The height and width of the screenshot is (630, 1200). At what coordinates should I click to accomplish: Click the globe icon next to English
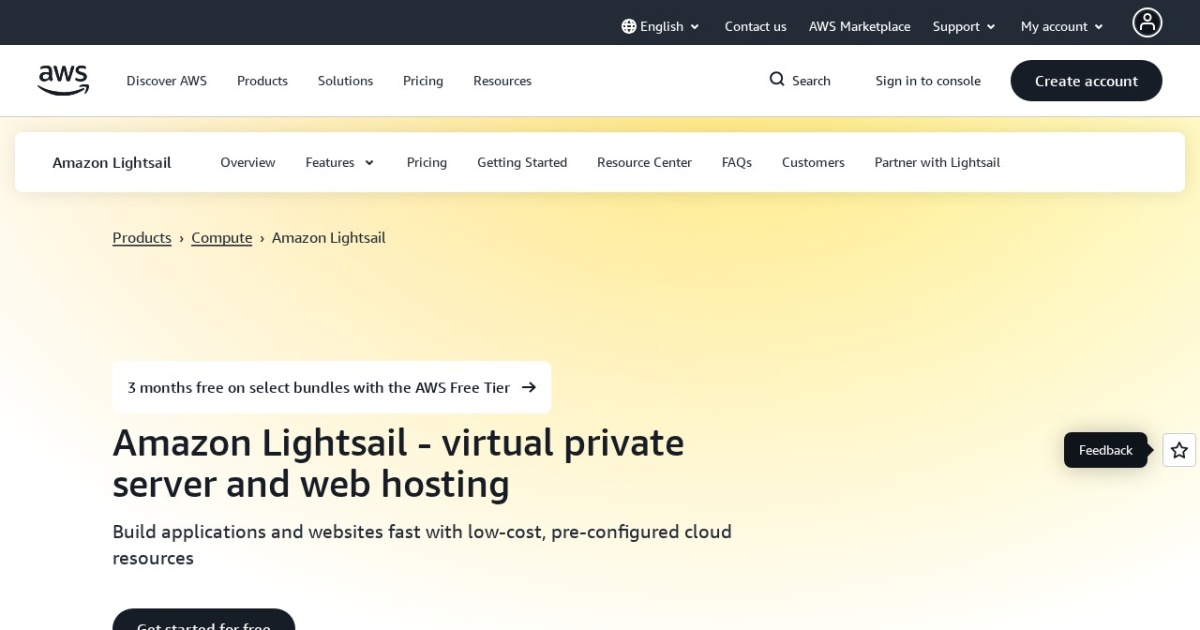628,26
